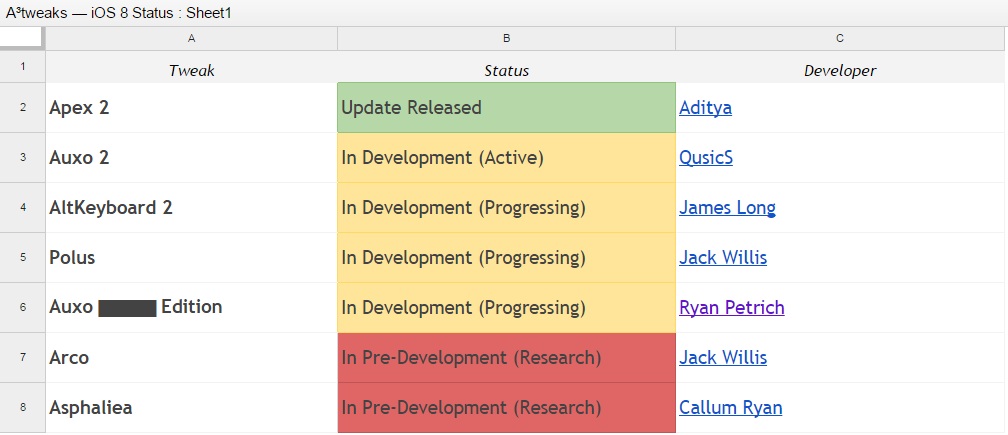This screenshot has width=1008, height=435.
Task: Select column A header
Action: point(192,39)
